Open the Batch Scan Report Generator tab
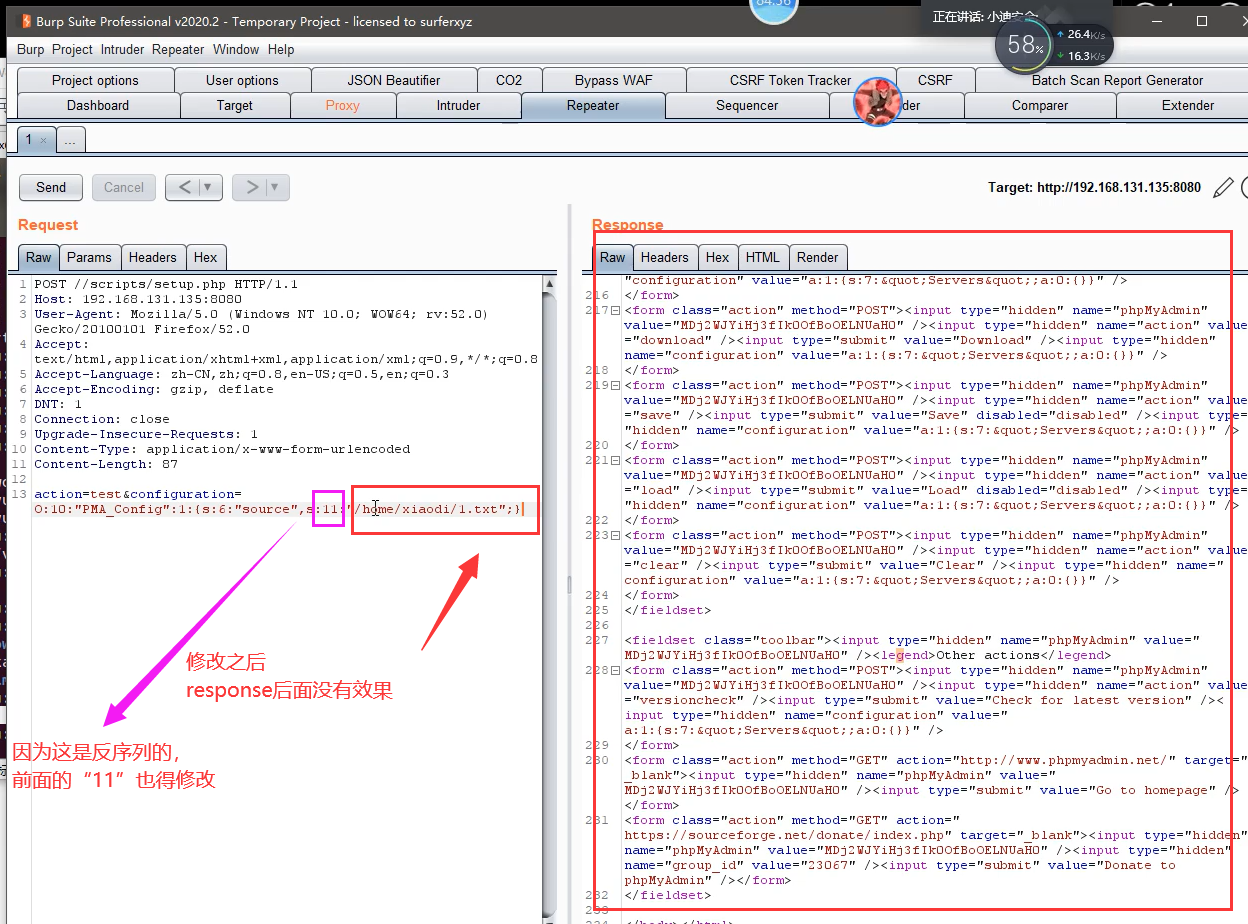1248x924 pixels. [x=1117, y=80]
